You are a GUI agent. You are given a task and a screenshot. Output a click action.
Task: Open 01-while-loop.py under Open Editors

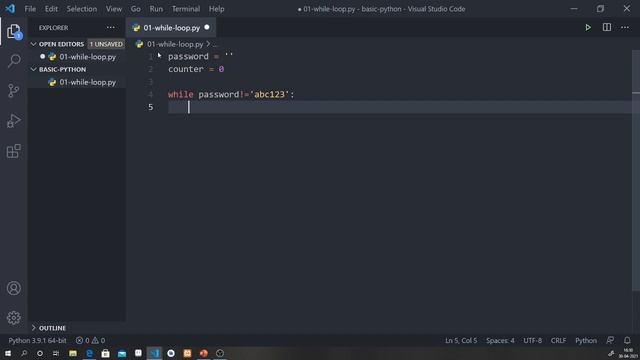point(87,57)
